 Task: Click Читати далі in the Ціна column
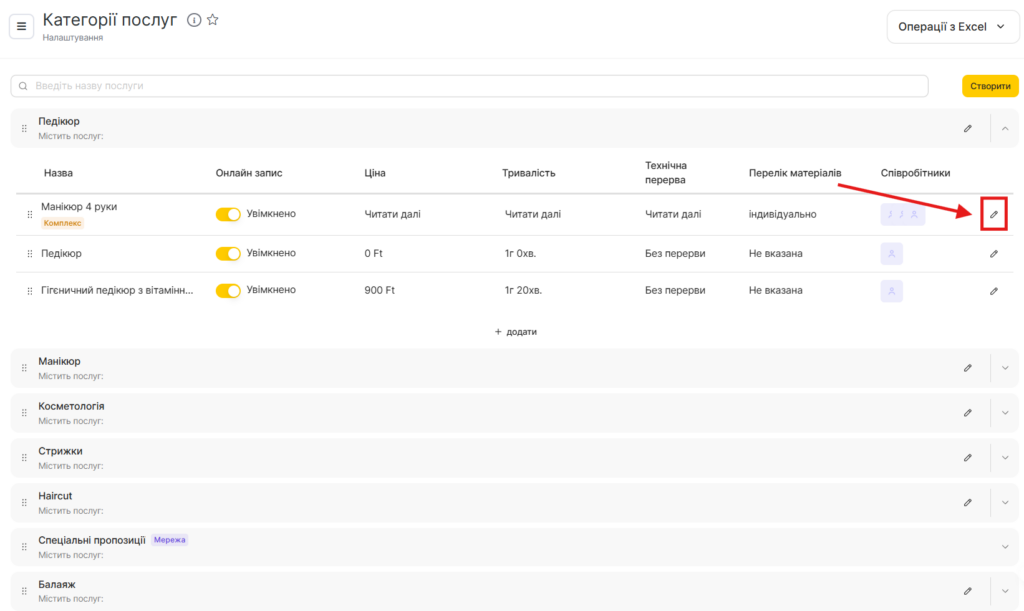[392, 214]
